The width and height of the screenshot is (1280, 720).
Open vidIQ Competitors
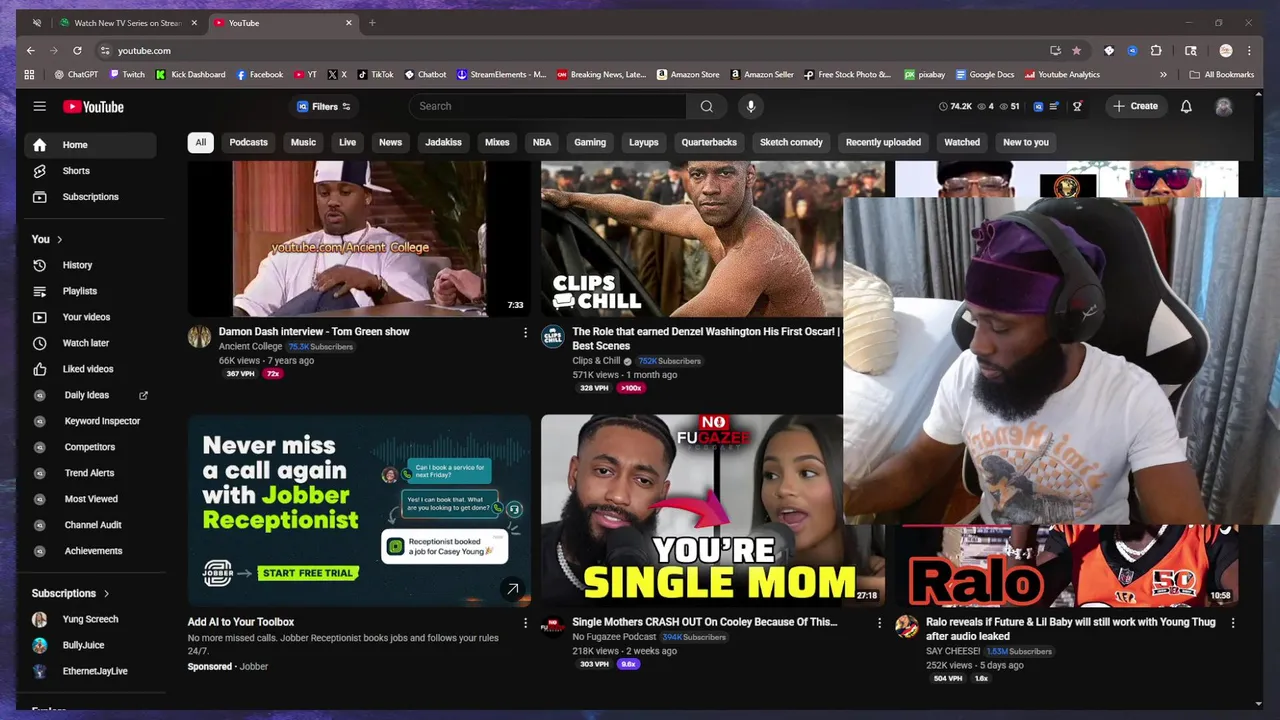point(90,447)
